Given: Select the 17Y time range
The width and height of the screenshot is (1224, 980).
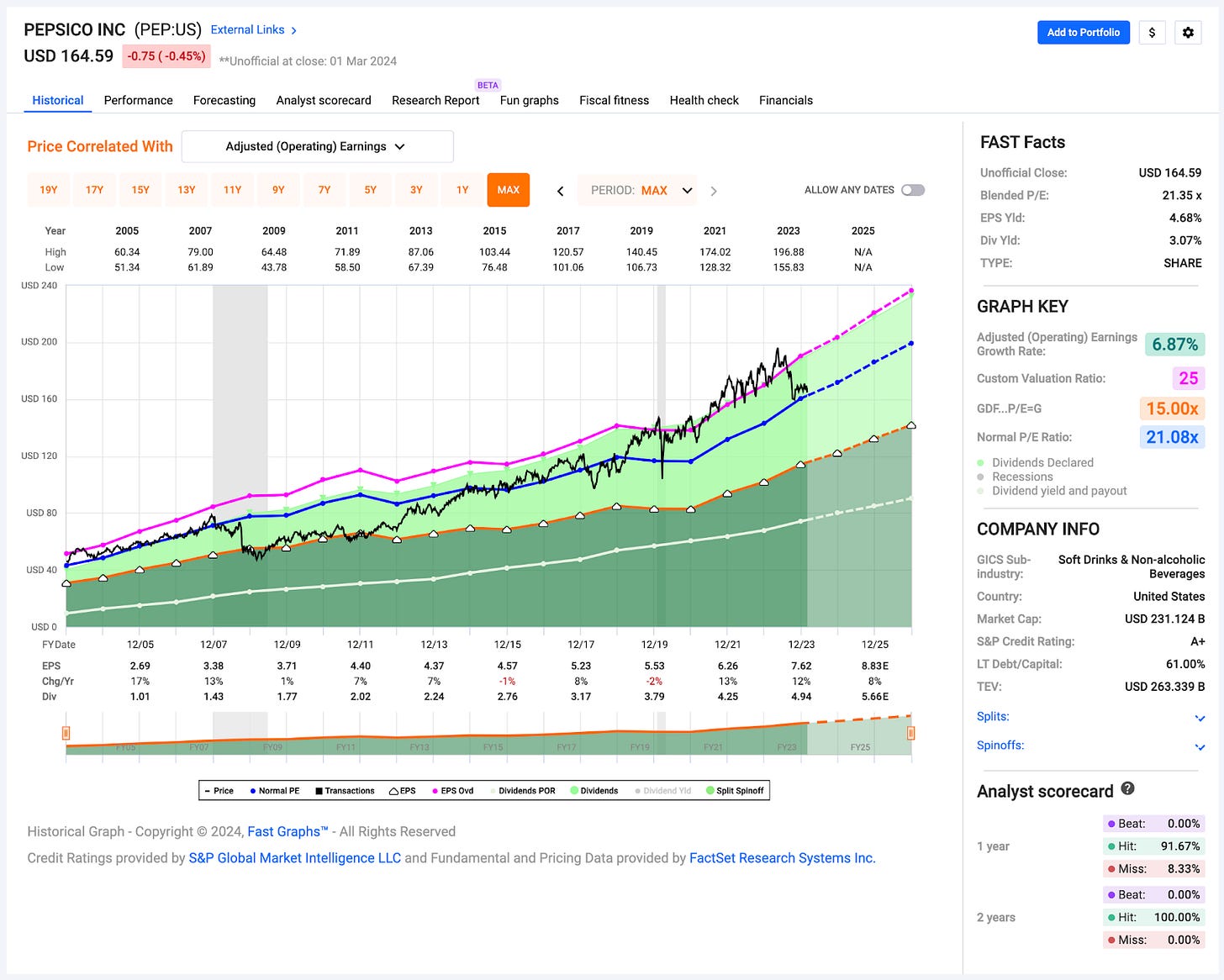Looking at the screenshot, I should click(95, 190).
